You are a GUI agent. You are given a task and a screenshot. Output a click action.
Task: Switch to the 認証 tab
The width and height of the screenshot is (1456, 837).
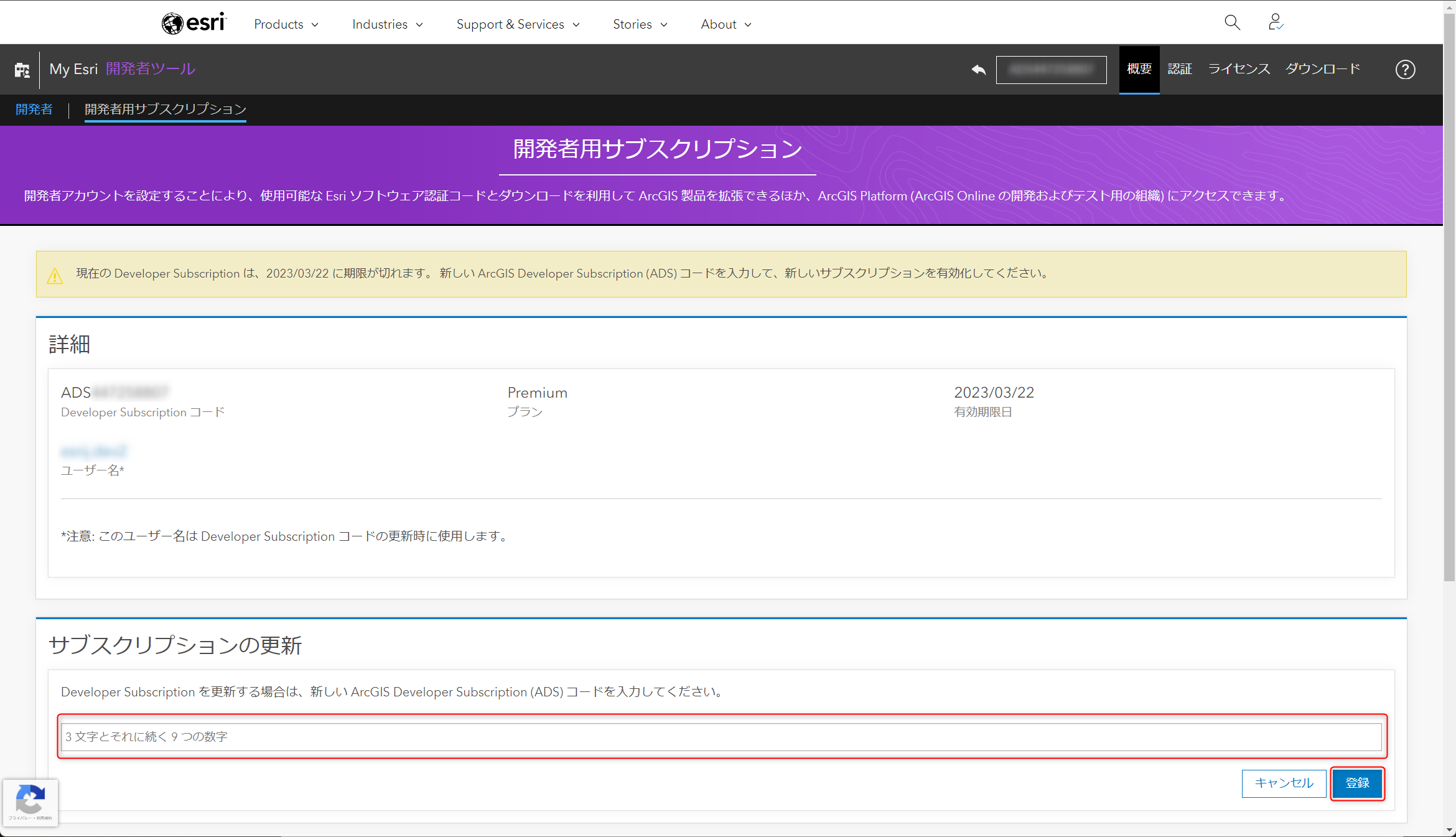[1180, 69]
